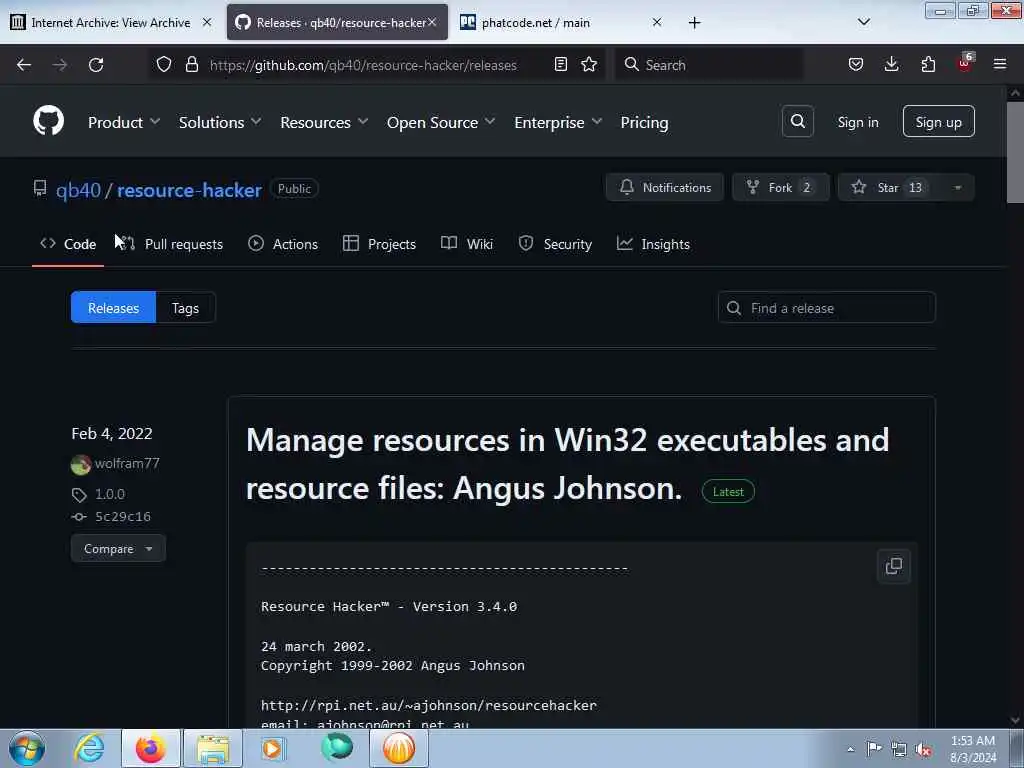1024x768 pixels.
Task: Switch to Internet Archive browser tab
Action: click(110, 22)
